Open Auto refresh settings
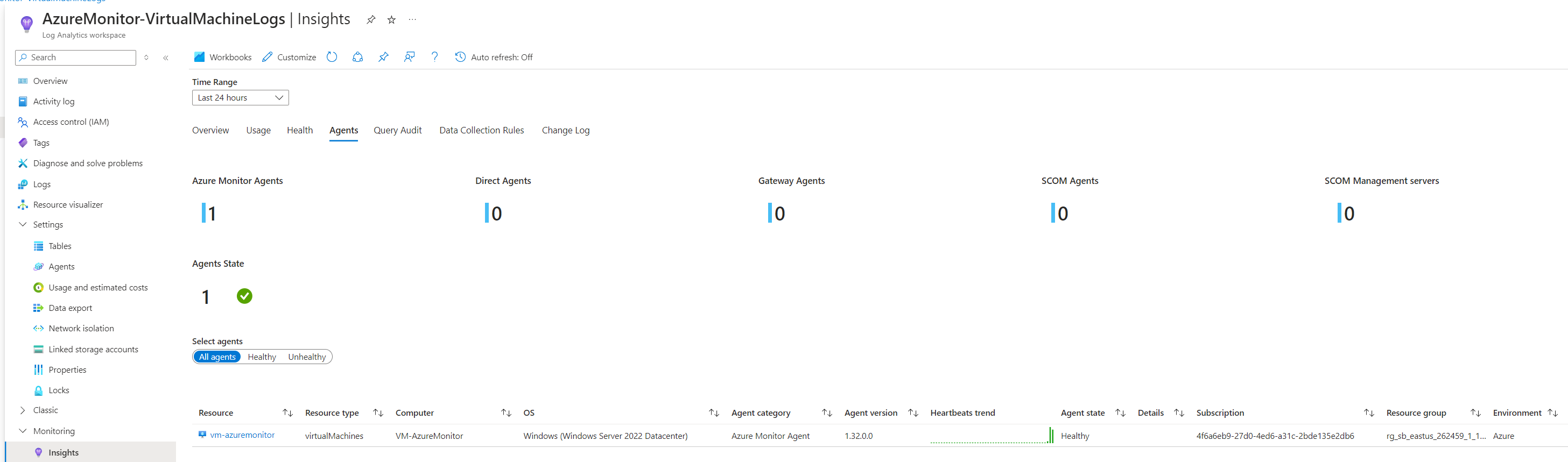1568x462 pixels. 494,57
